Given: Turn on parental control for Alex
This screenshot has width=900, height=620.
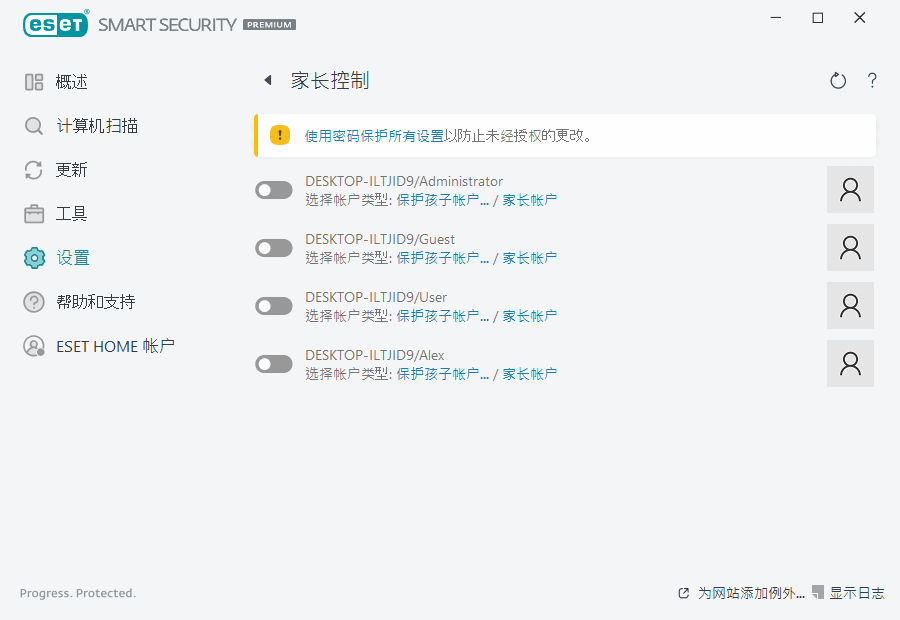Looking at the screenshot, I should click(x=274, y=364).
